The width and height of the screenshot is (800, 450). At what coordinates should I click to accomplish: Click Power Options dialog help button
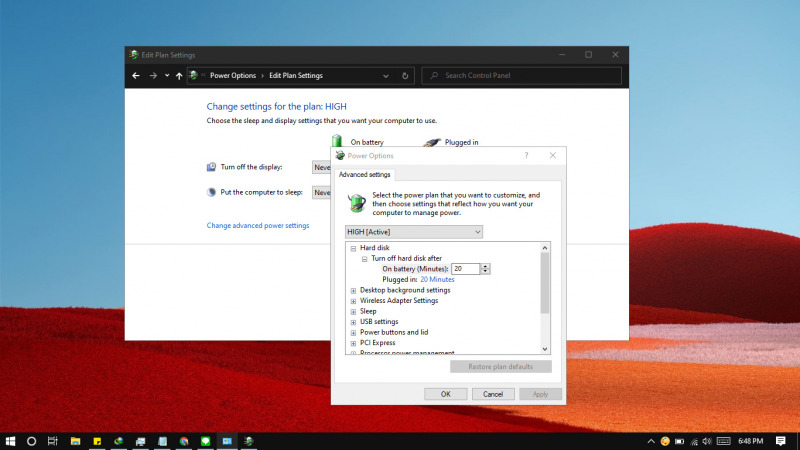[x=526, y=156]
